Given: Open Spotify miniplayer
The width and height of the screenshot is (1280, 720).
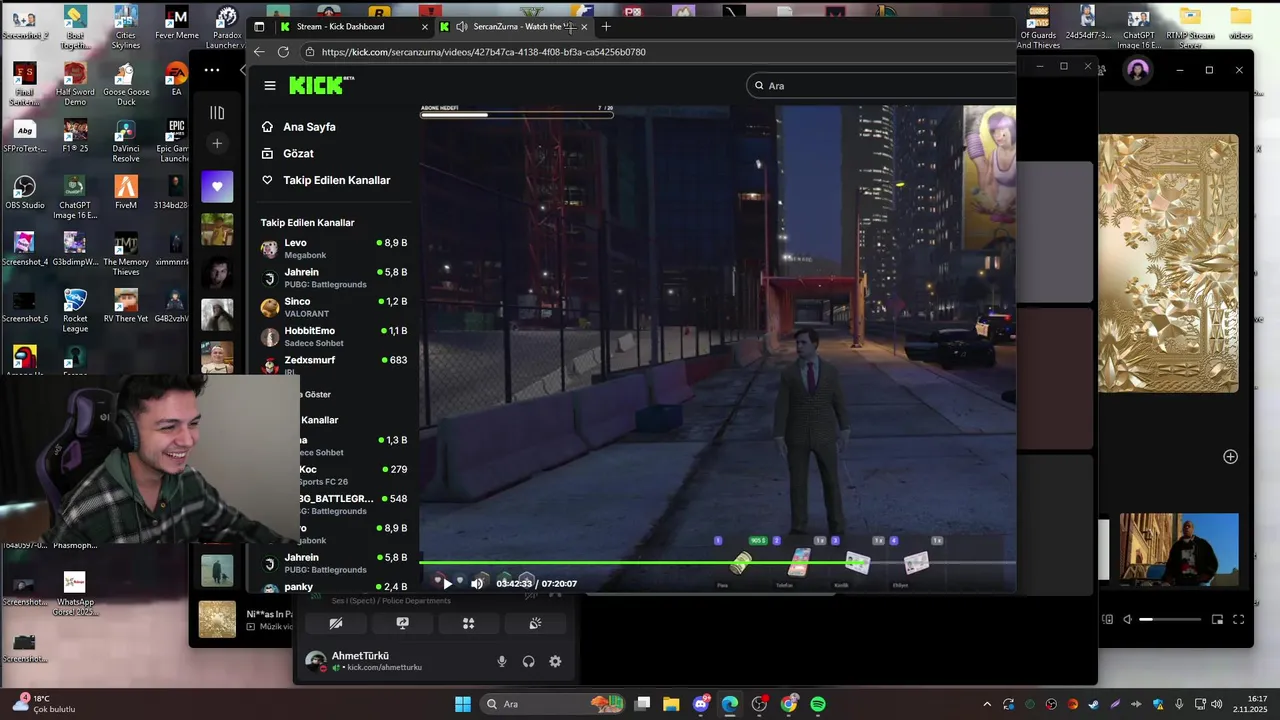Looking at the screenshot, I should pos(1217,620).
